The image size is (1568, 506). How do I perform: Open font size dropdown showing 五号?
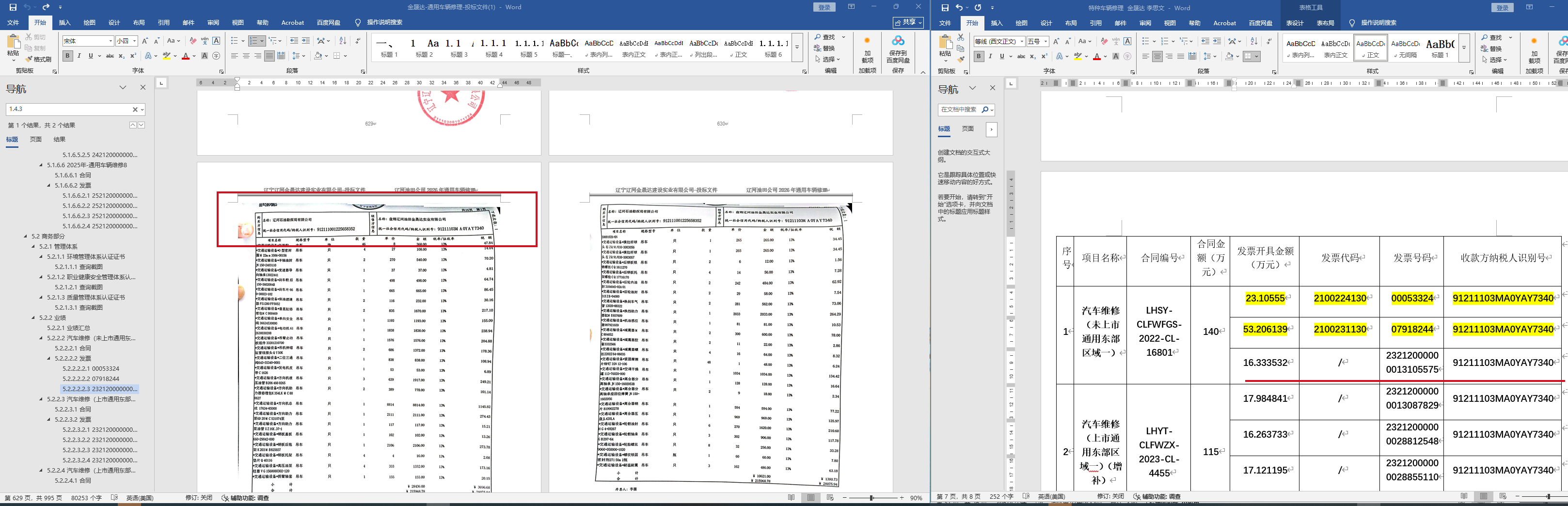pyautogui.click(x=1045, y=41)
